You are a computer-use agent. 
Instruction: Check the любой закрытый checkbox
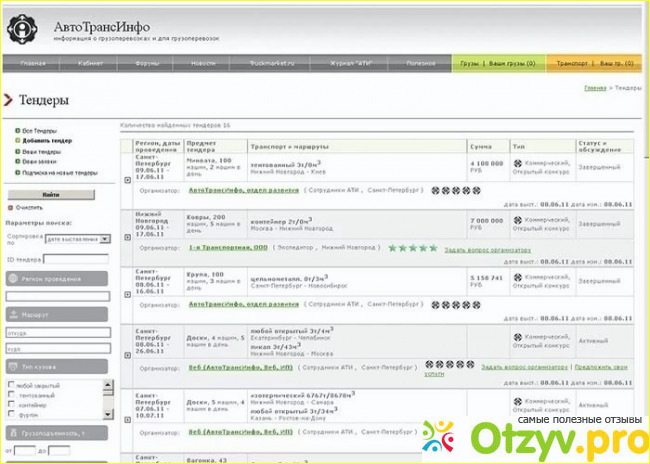9,384
